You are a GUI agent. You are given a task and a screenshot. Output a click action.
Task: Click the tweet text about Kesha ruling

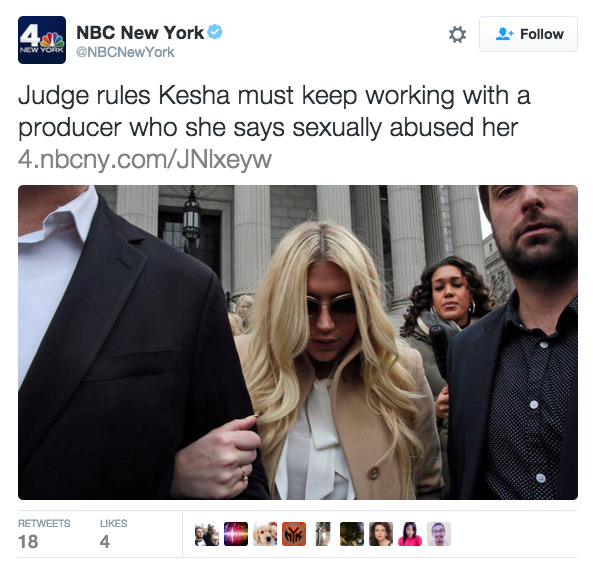click(274, 111)
